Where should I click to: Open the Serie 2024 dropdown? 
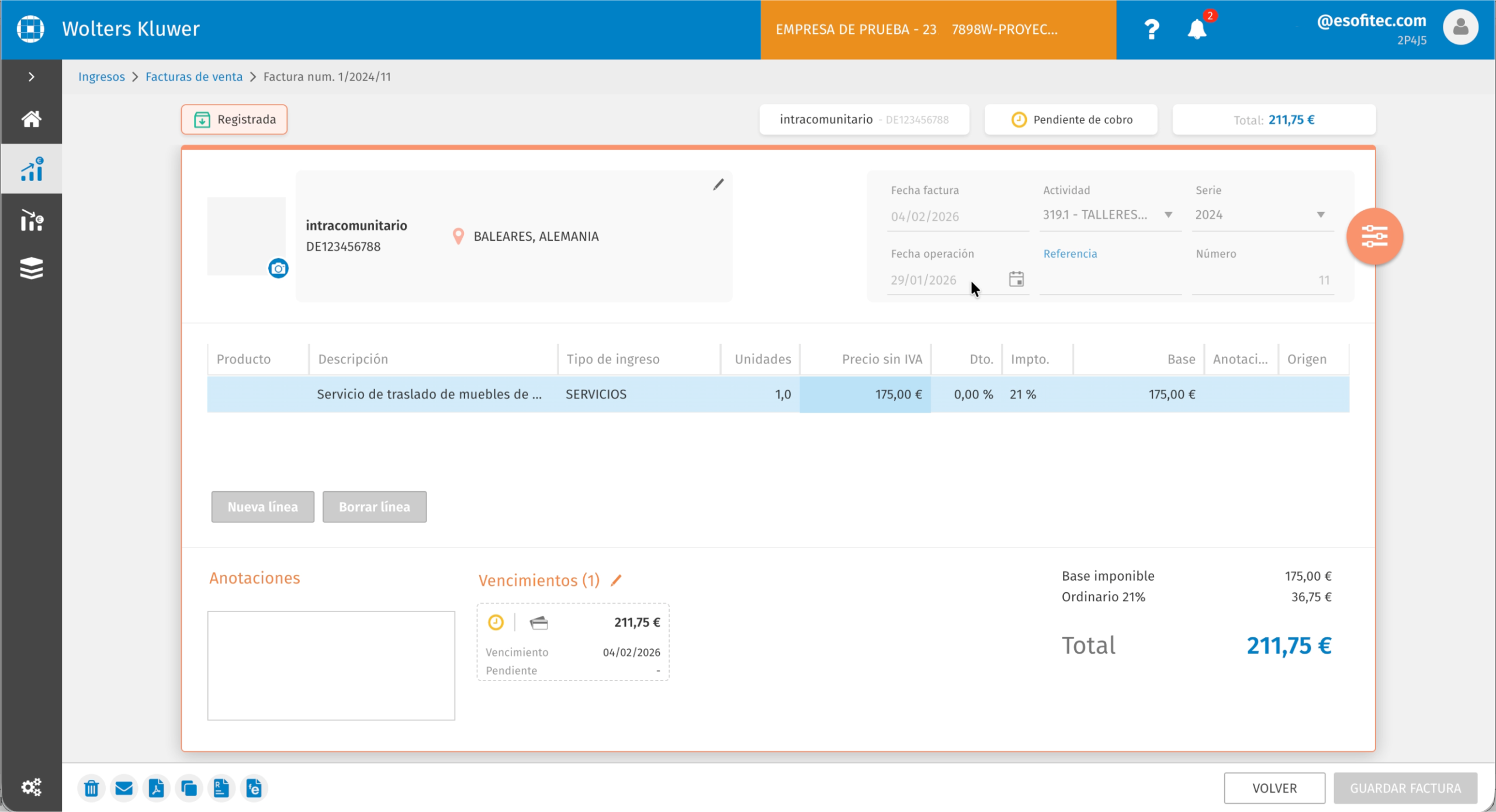(1262, 214)
